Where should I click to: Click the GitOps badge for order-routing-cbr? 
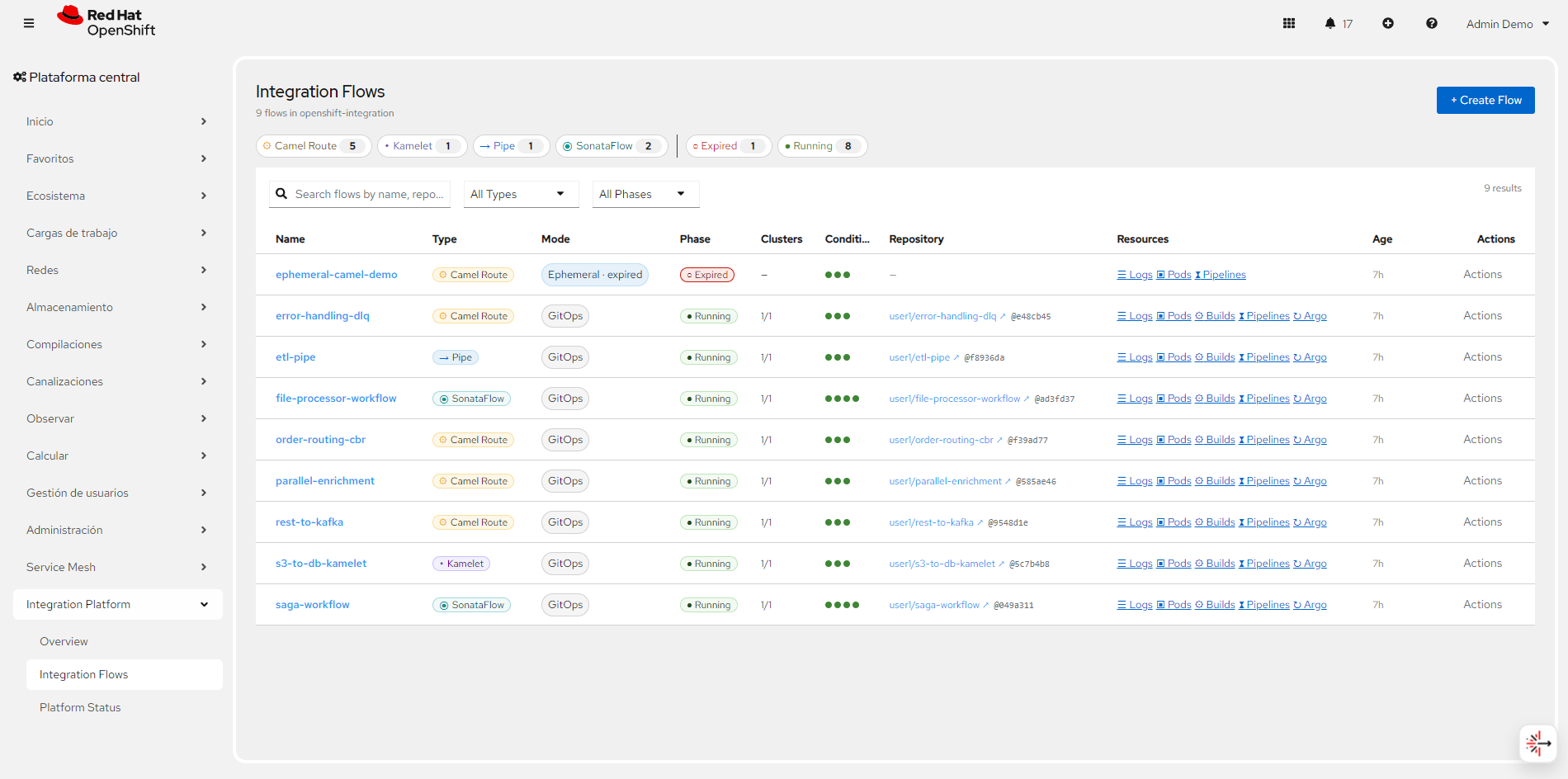click(565, 440)
